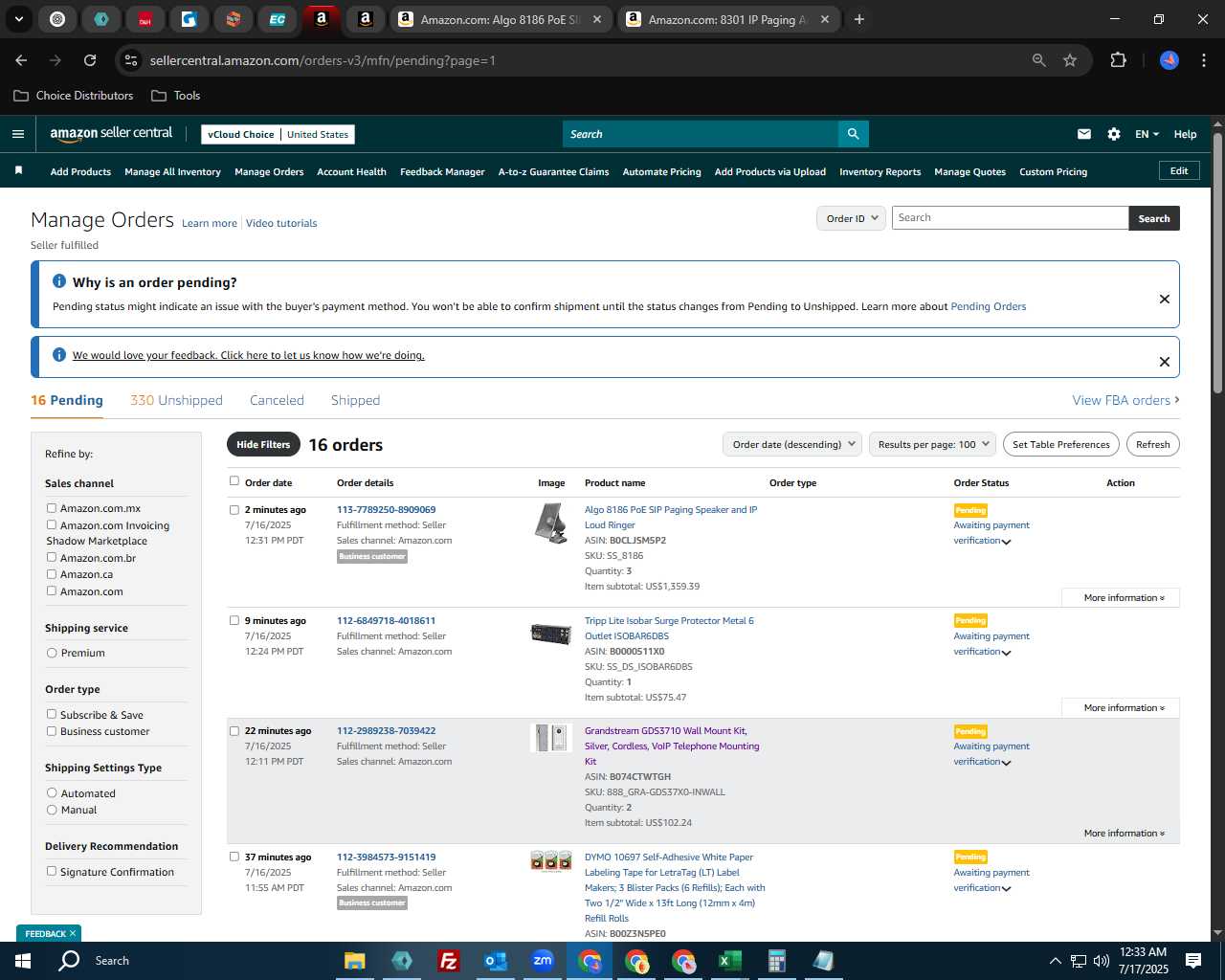The image size is (1225, 980).
Task: Open File Explorer from the taskbar
Action: tap(355, 961)
